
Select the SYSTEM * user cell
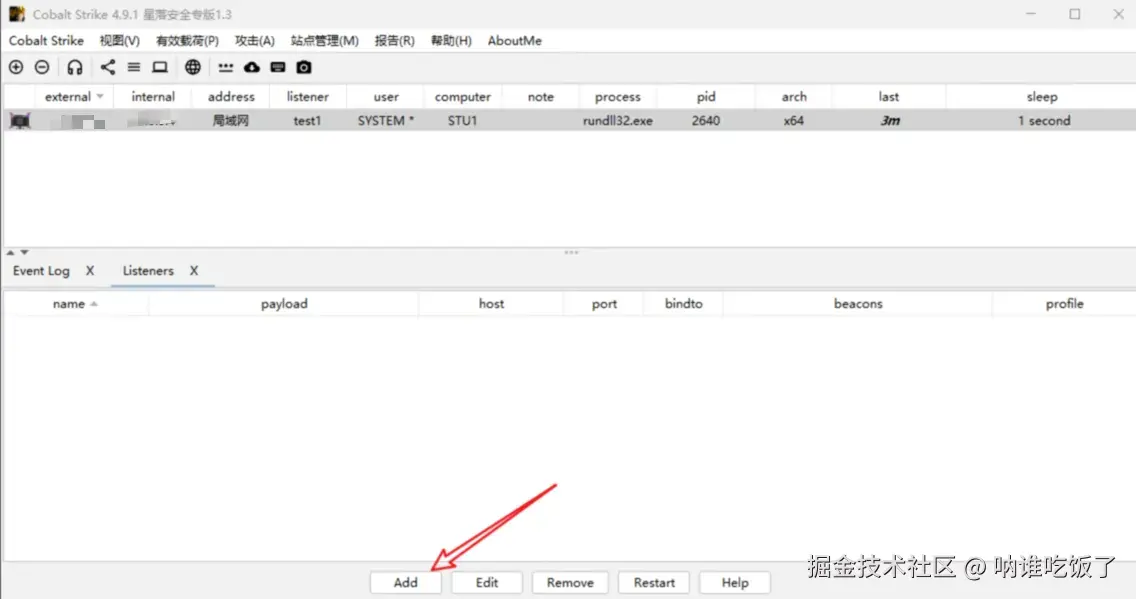click(x=386, y=121)
